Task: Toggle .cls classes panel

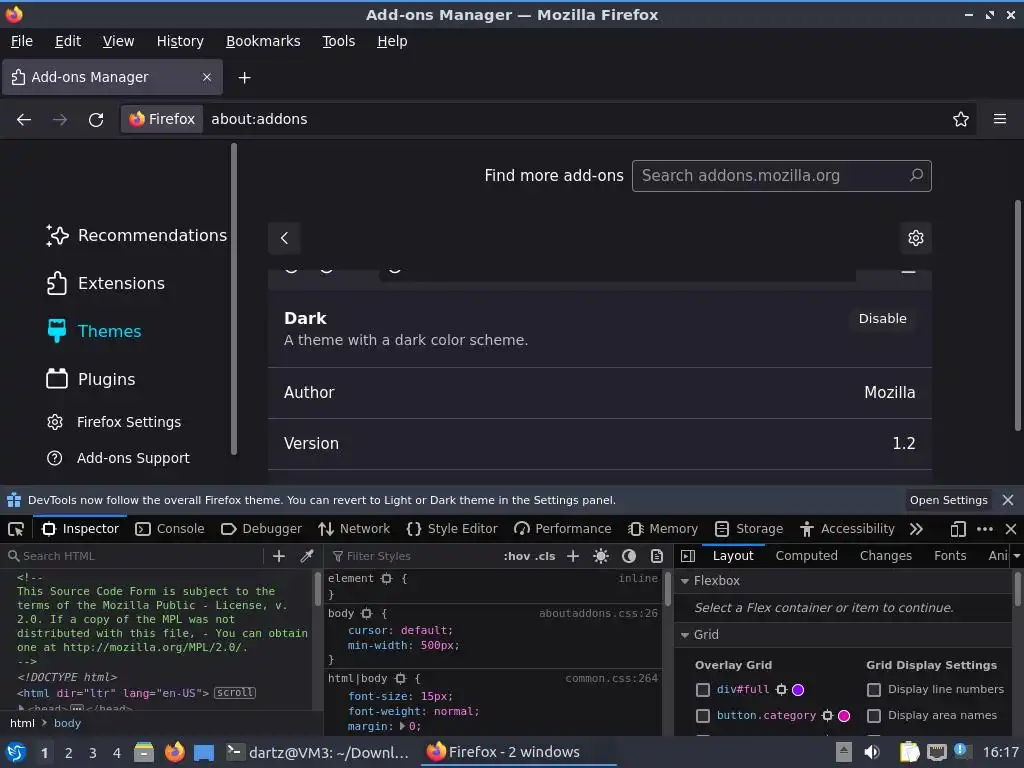Action: pos(544,556)
